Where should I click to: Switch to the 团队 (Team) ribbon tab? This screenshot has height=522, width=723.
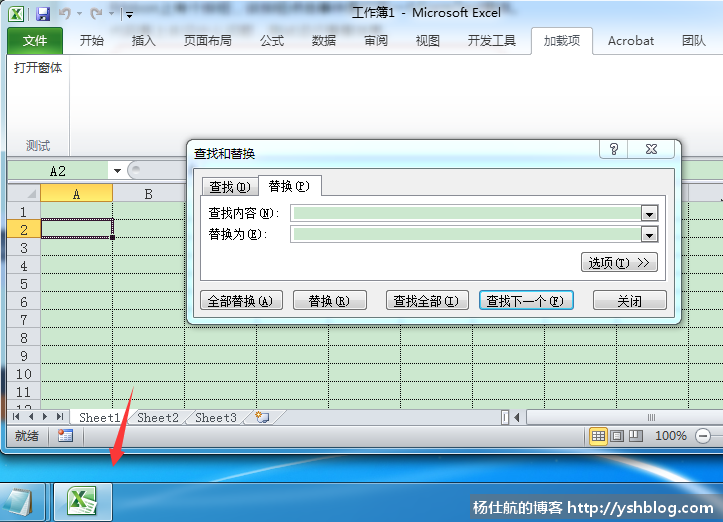693,41
